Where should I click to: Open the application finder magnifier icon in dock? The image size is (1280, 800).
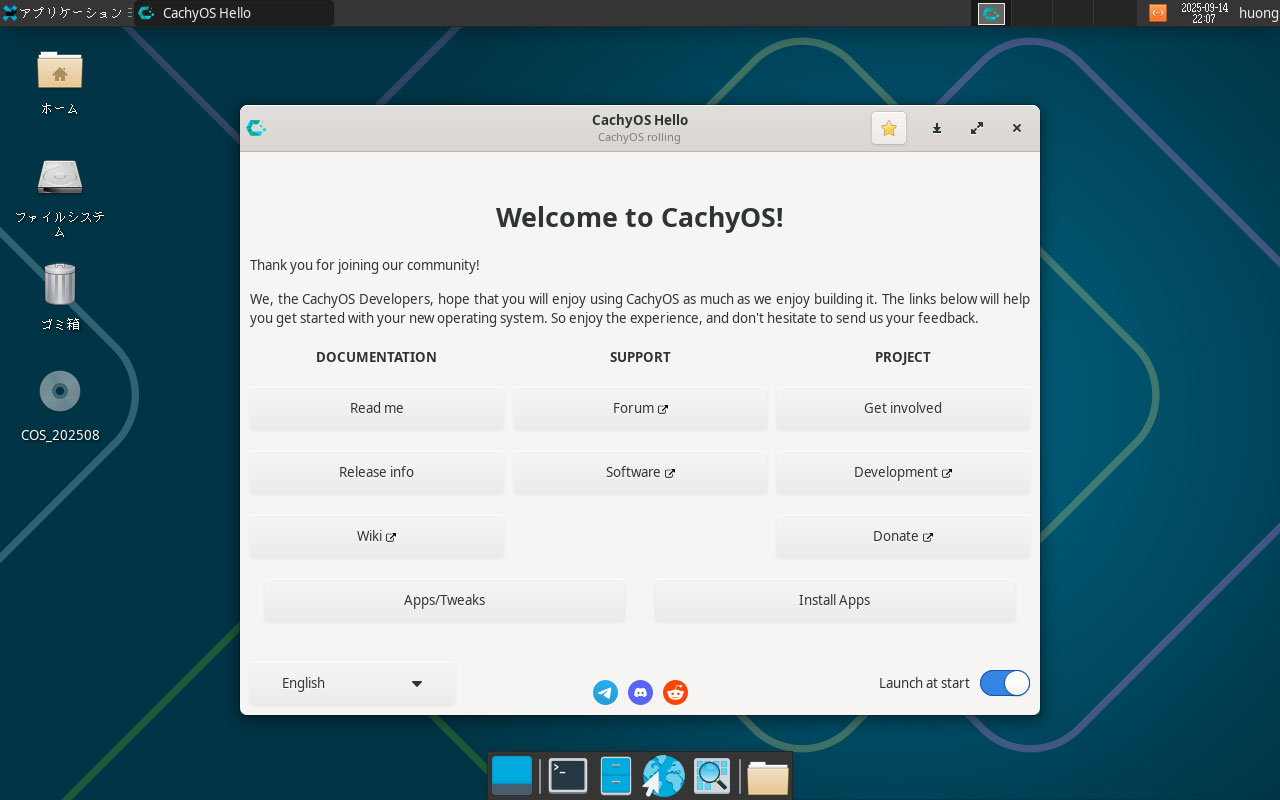(712, 776)
